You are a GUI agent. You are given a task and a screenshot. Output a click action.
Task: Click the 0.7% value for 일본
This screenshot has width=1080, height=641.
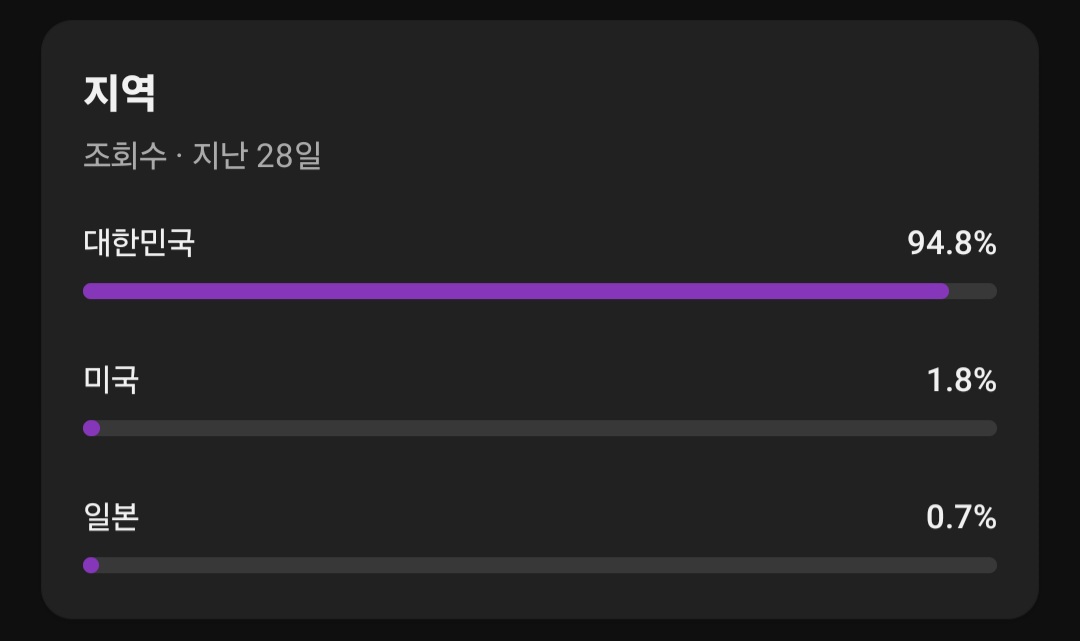(x=961, y=517)
